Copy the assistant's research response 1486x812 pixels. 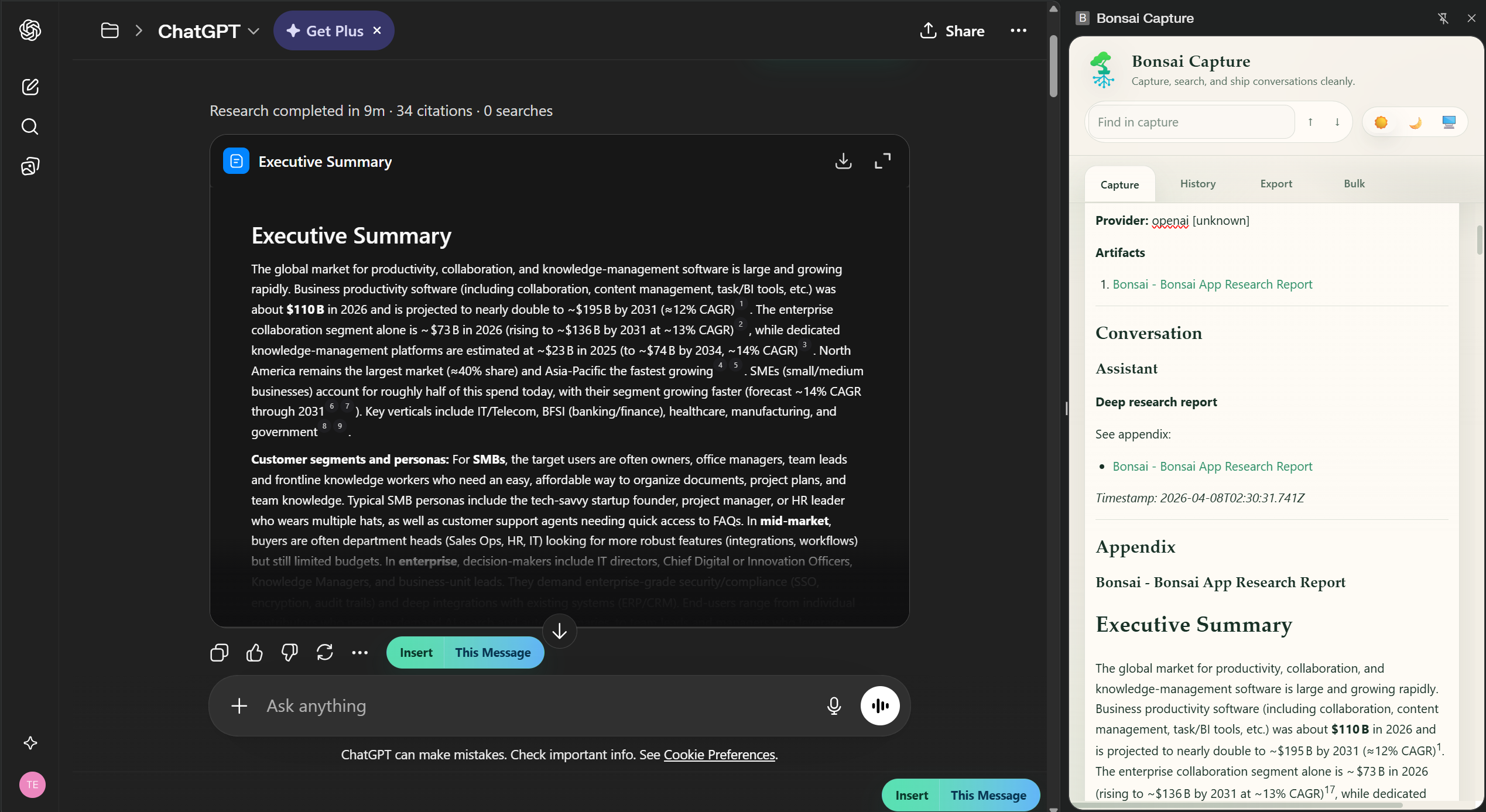tap(218, 652)
